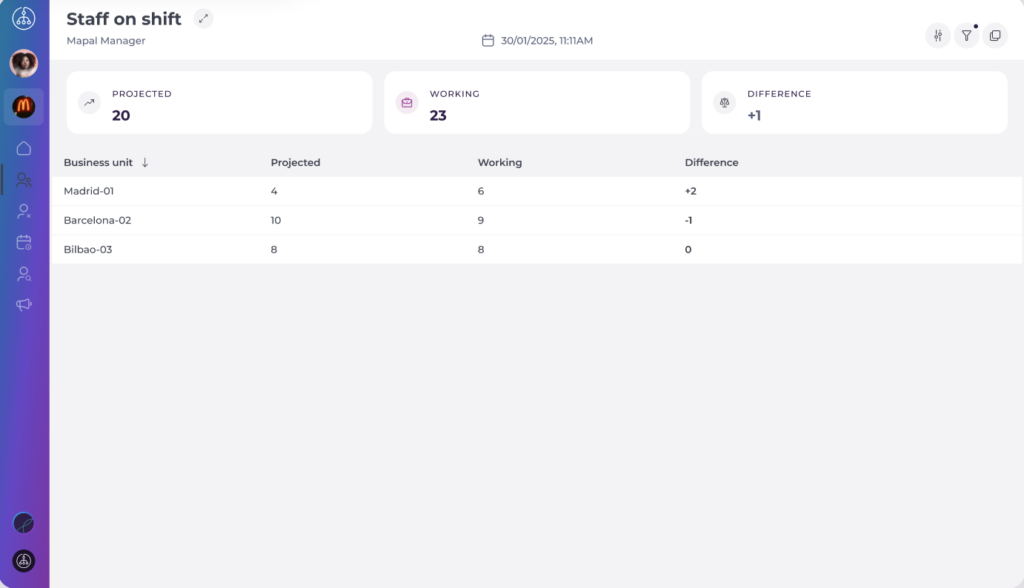Click the Projected summary card
Screen dimensions: 1024x588
(219, 103)
